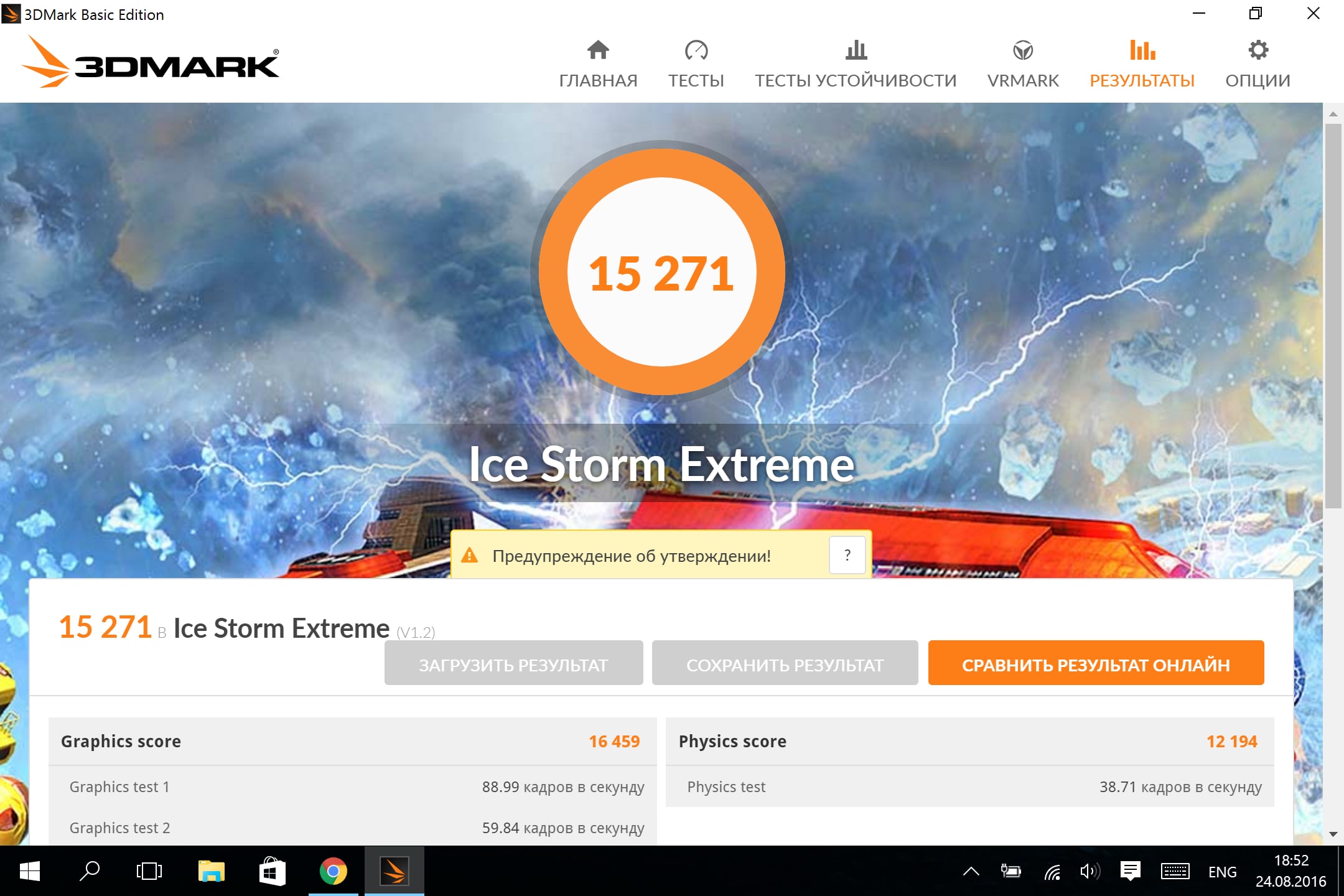Click the scrollbar up arrow

[1333, 114]
